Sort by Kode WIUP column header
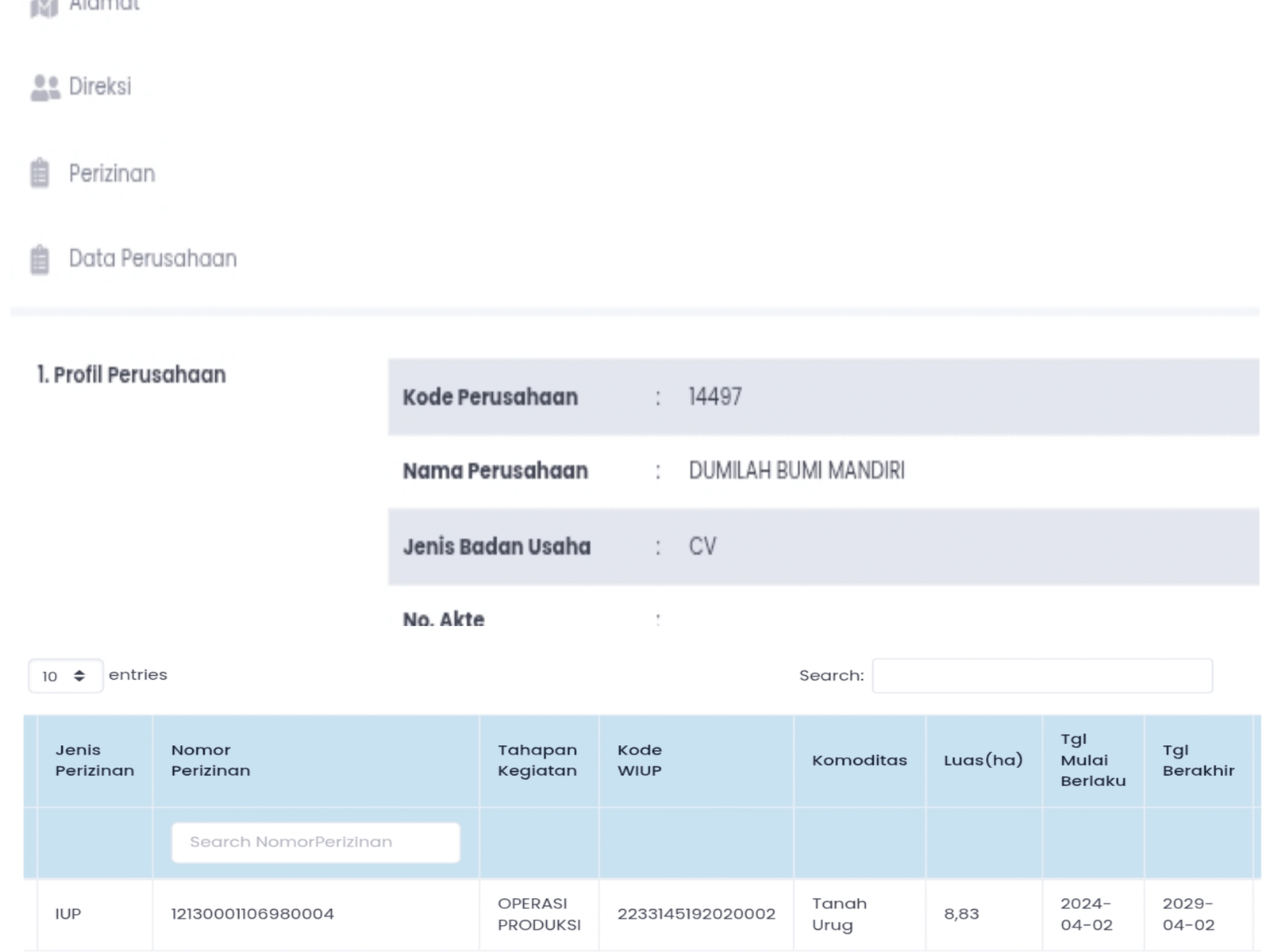The image size is (1270, 952). pyautogui.click(x=696, y=760)
